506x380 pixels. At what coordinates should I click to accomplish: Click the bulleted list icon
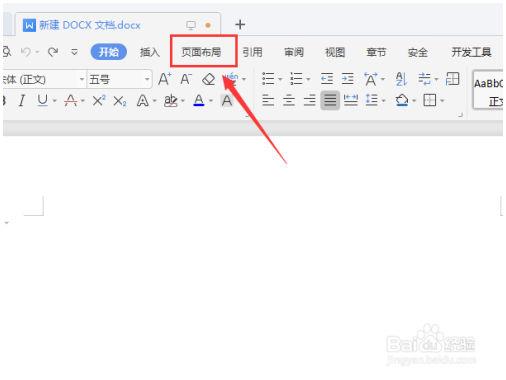click(268, 79)
